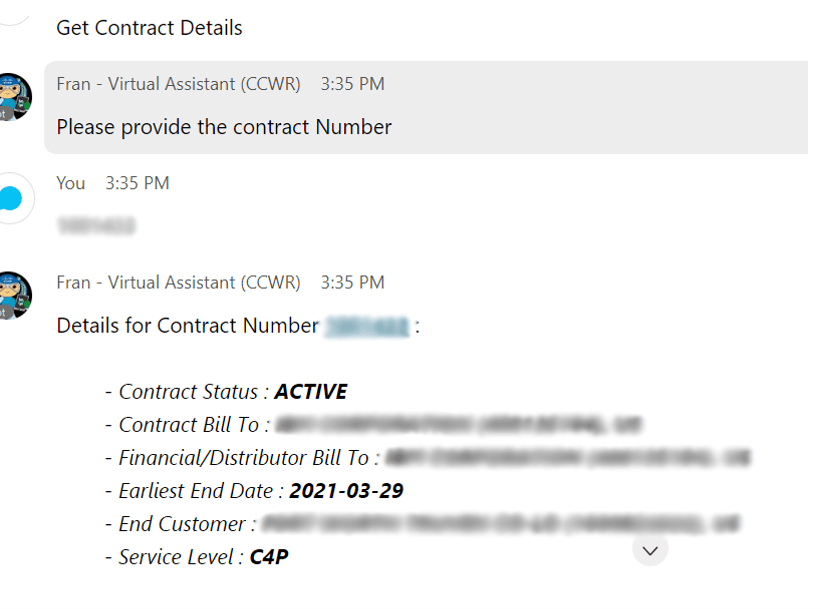
Task: Click Fran sender name above contract details
Action: pyautogui.click(x=179, y=282)
